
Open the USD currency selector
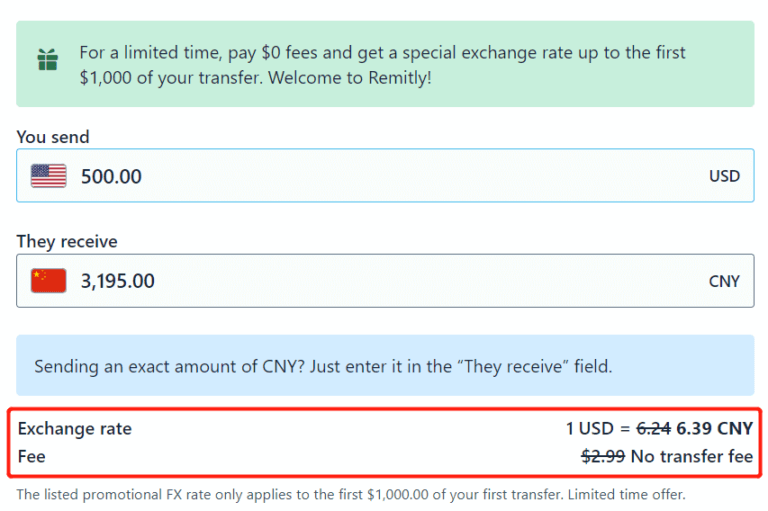coord(724,176)
